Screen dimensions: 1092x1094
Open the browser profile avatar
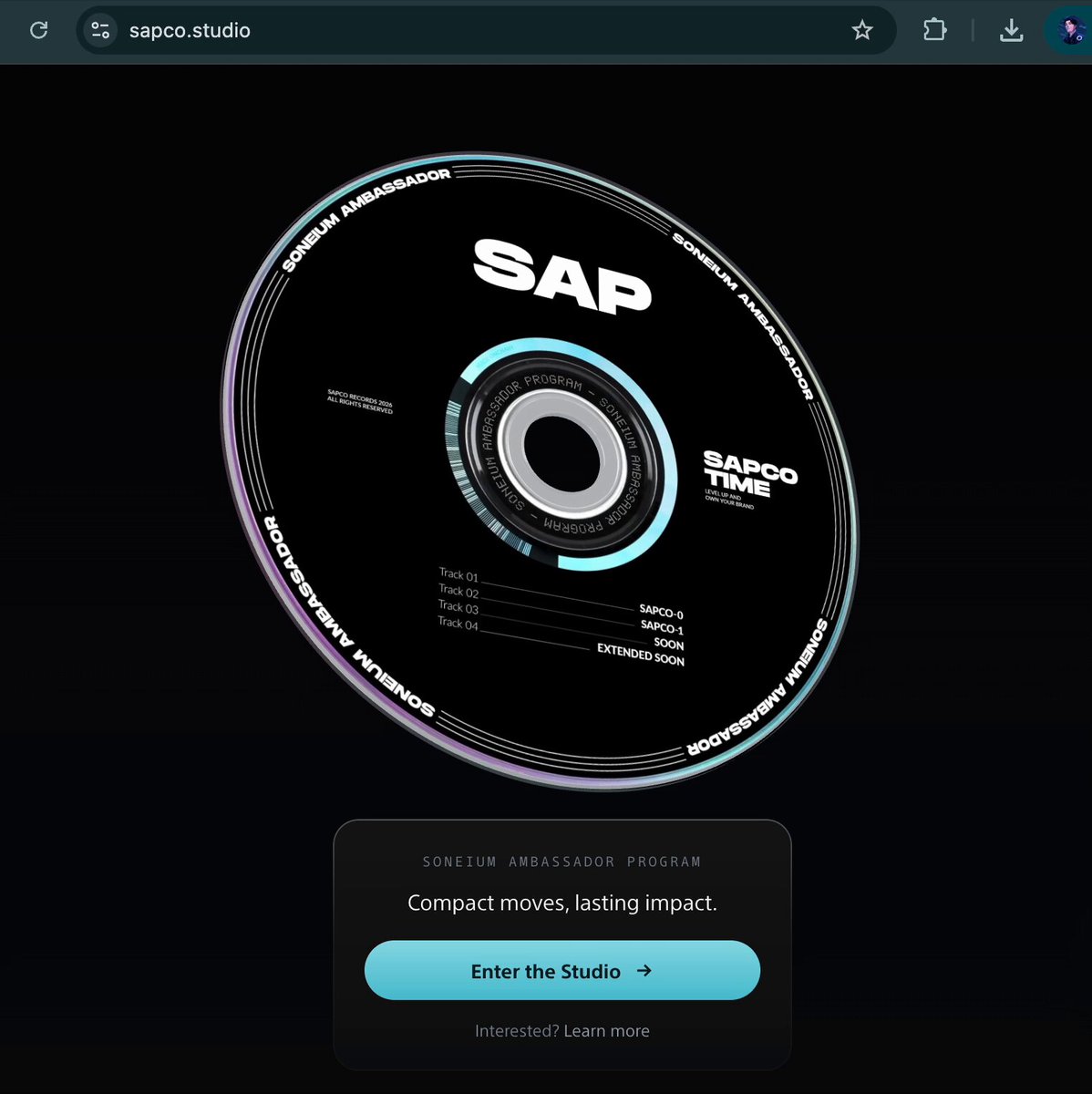1072,31
